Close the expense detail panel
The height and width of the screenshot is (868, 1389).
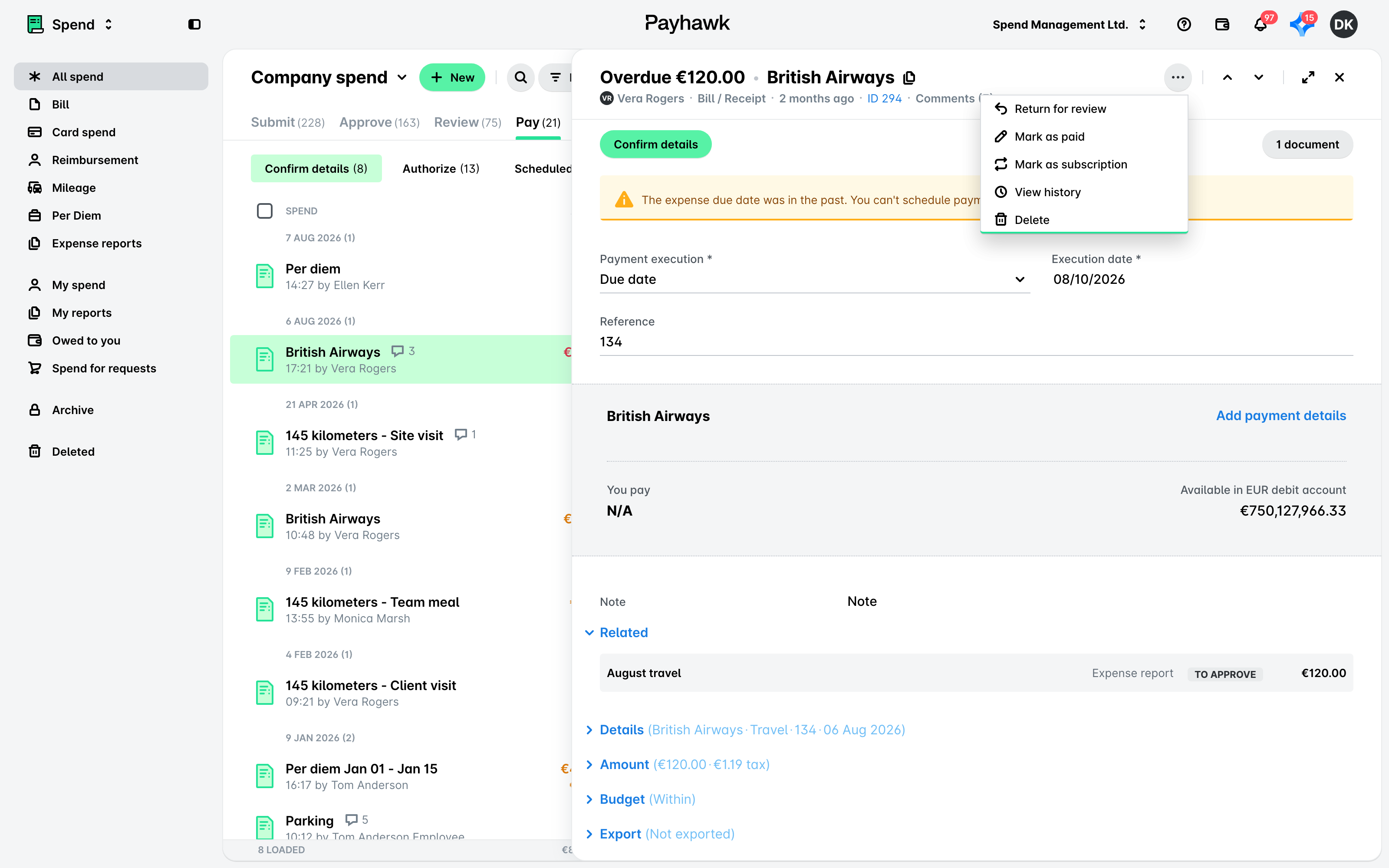(1339, 78)
